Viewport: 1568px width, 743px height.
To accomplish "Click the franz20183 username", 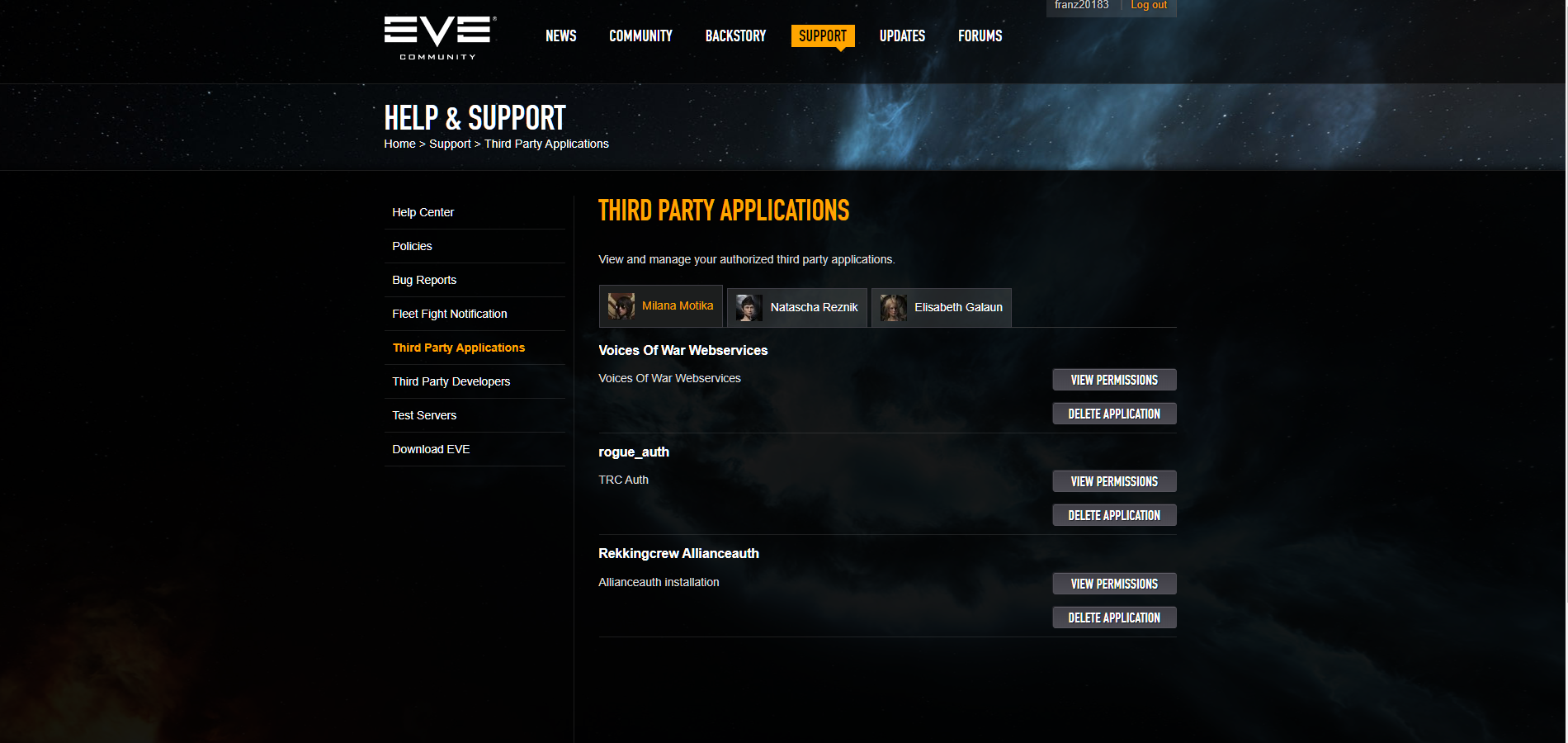I will click(x=1081, y=5).
